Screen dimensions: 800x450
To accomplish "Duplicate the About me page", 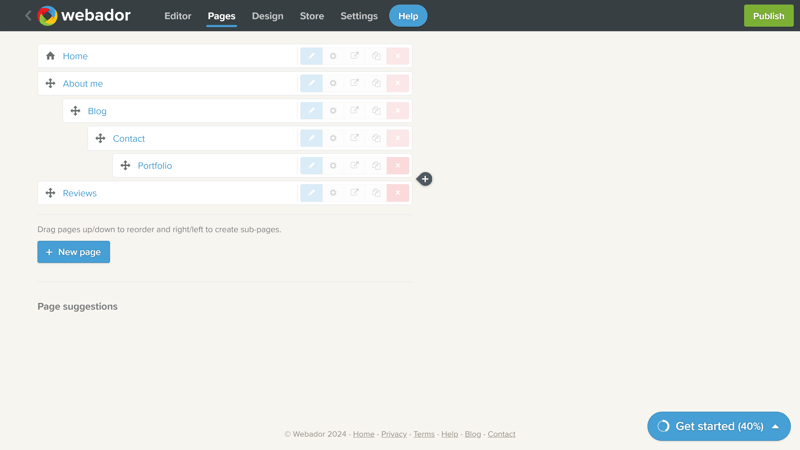I will tap(376, 83).
